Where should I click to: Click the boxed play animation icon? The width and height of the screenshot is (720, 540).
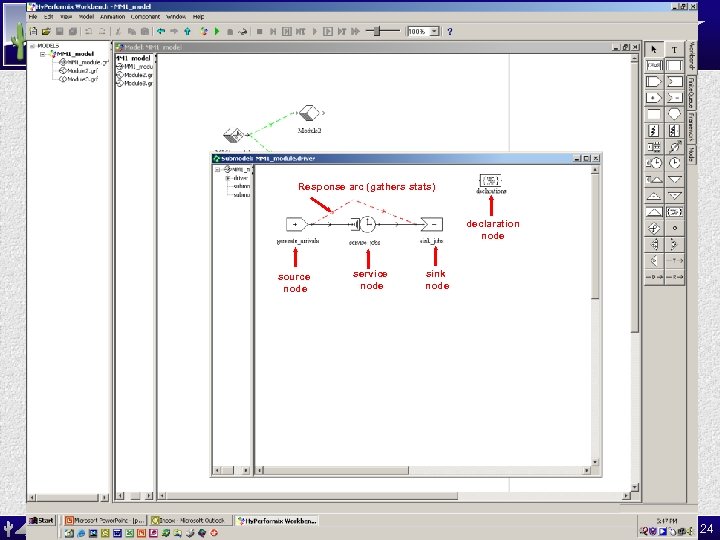(328, 32)
